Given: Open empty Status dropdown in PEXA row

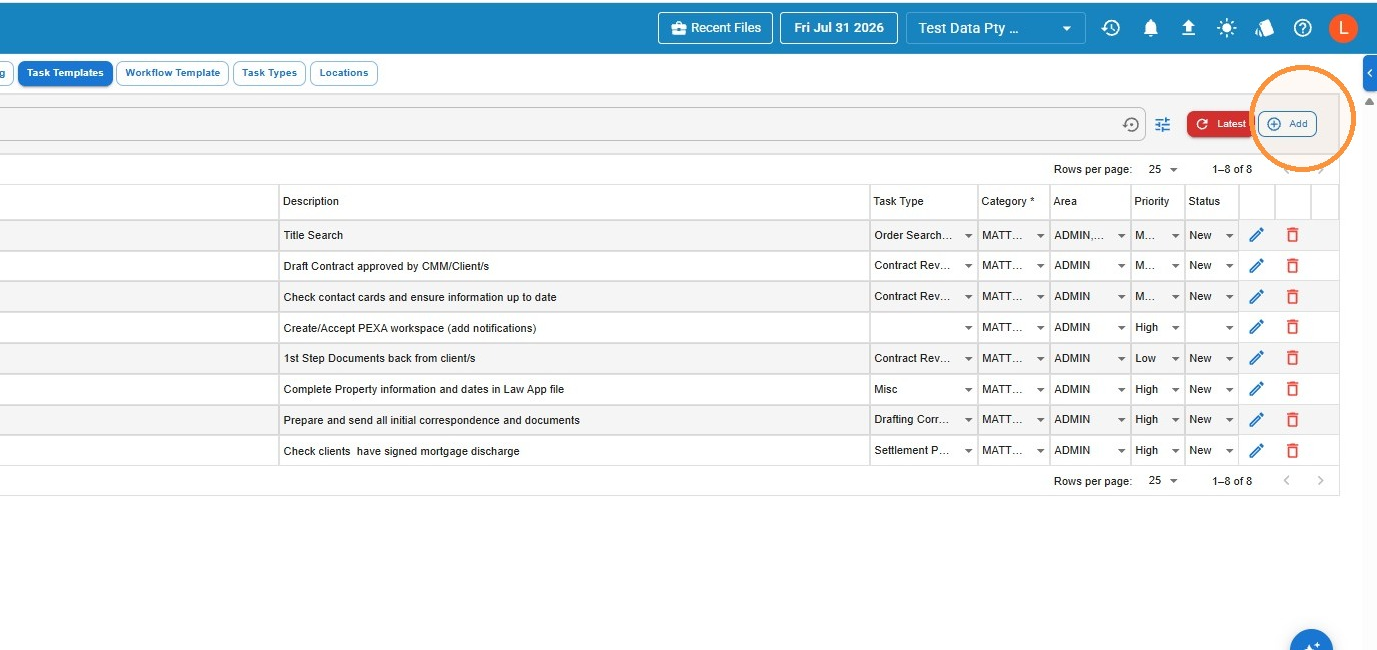Looking at the screenshot, I should pyautogui.click(x=1211, y=327).
